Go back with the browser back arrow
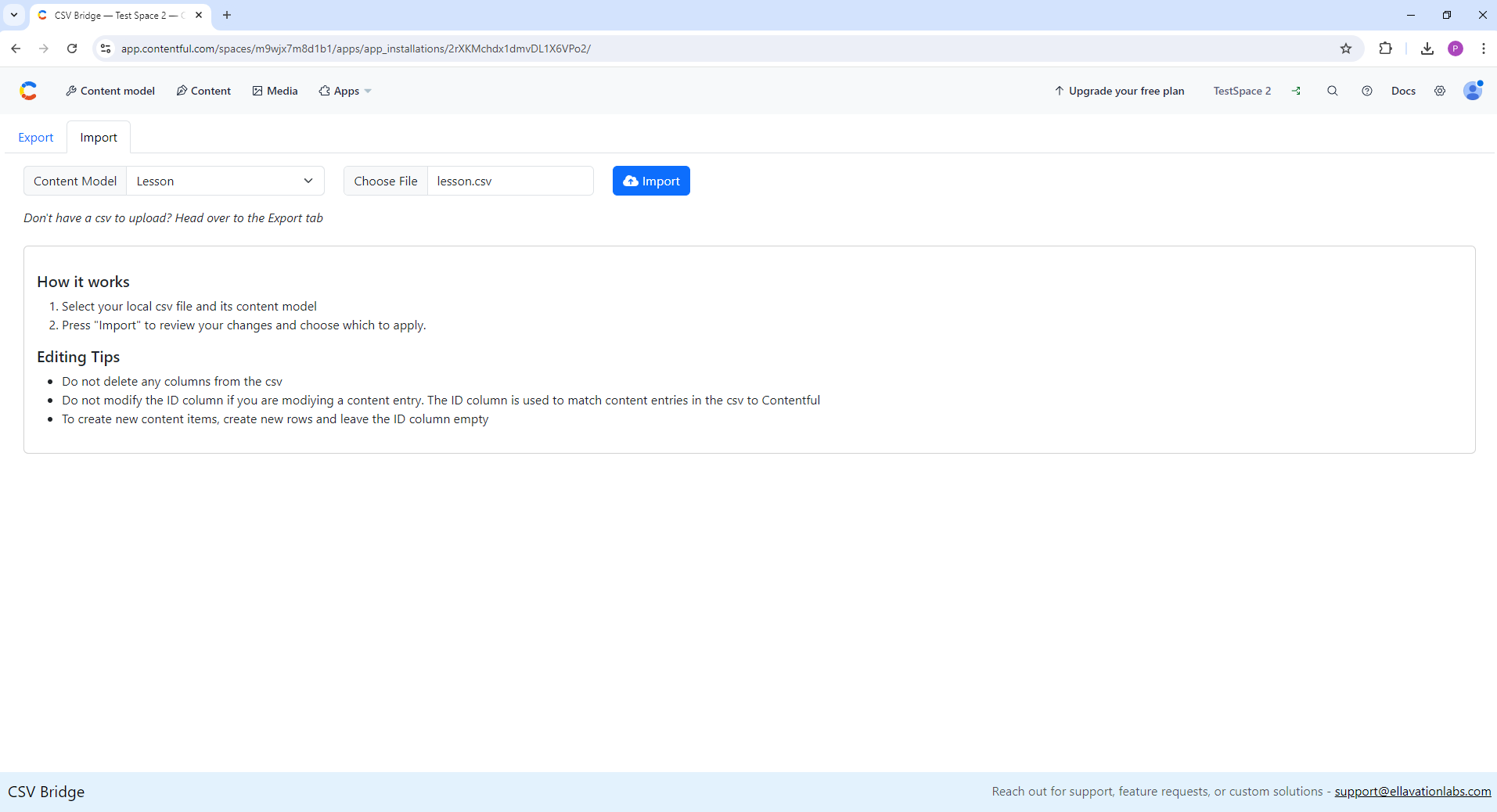Viewport: 1497px width, 812px height. [x=16, y=49]
